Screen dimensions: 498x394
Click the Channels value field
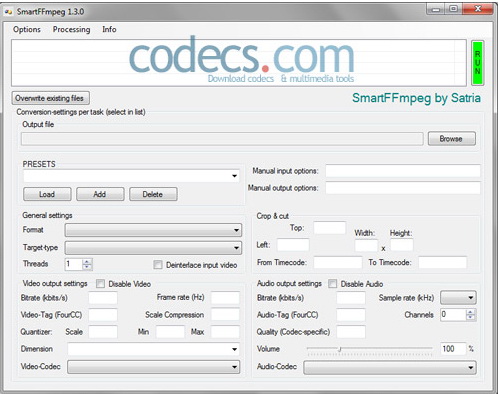tap(453, 315)
